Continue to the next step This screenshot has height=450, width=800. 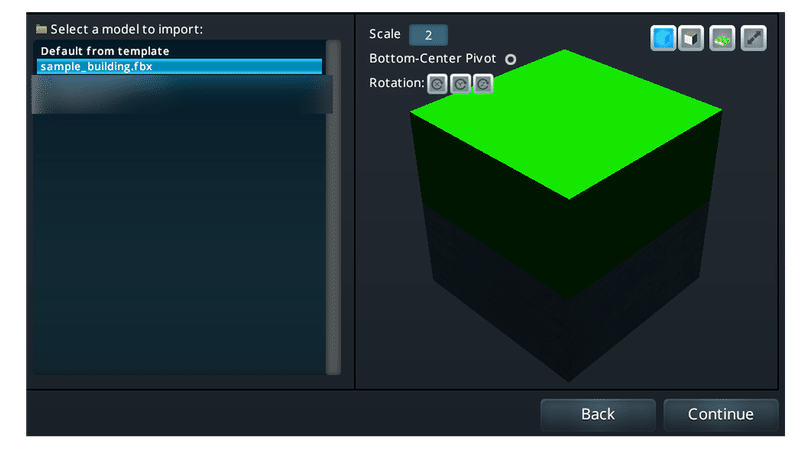720,414
